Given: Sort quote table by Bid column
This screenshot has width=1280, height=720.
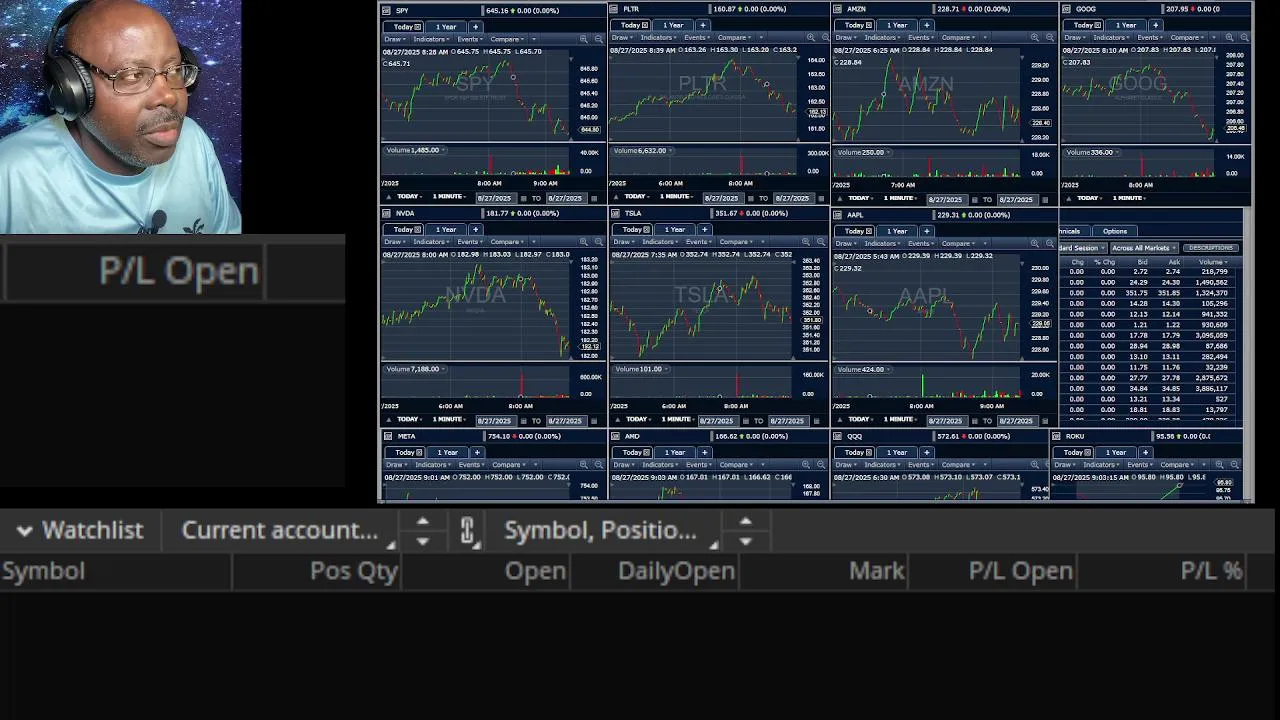Looking at the screenshot, I should (1142, 262).
